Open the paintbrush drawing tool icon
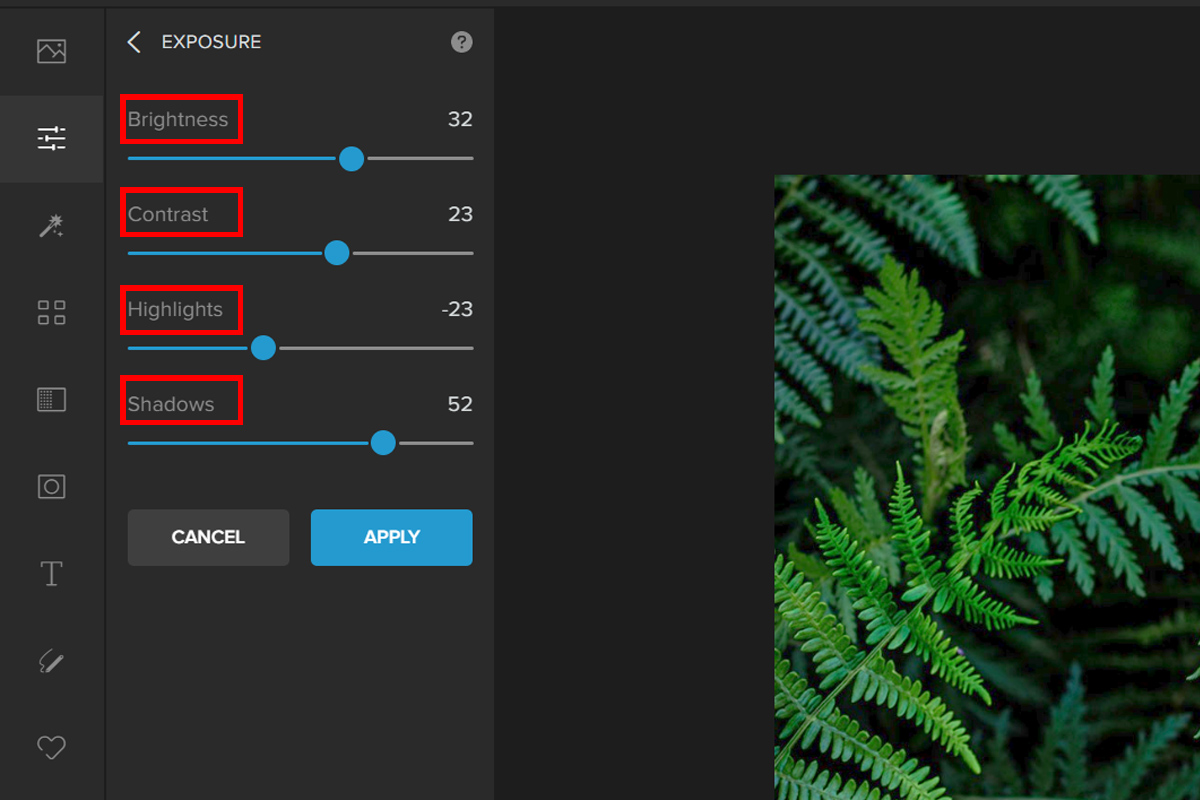The width and height of the screenshot is (1200, 800). [x=51, y=661]
